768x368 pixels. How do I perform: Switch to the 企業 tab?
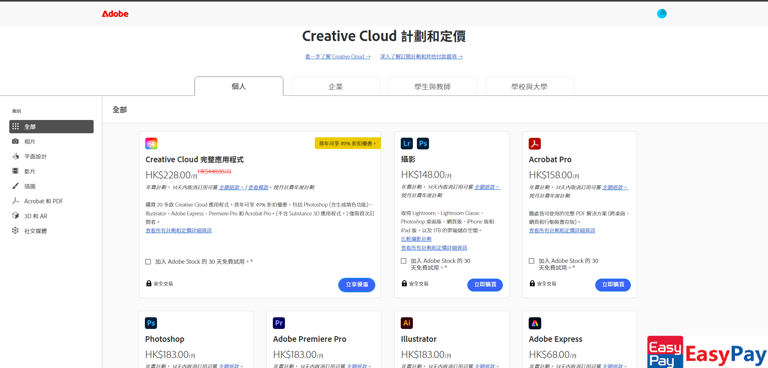(x=336, y=86)
